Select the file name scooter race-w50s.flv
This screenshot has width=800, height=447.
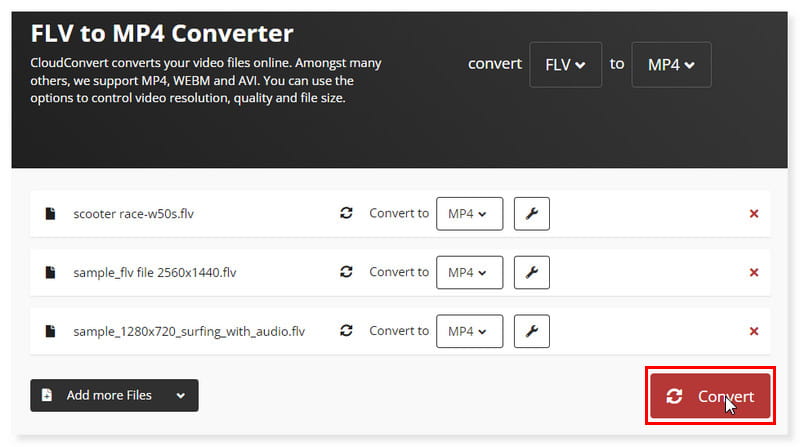134,214
